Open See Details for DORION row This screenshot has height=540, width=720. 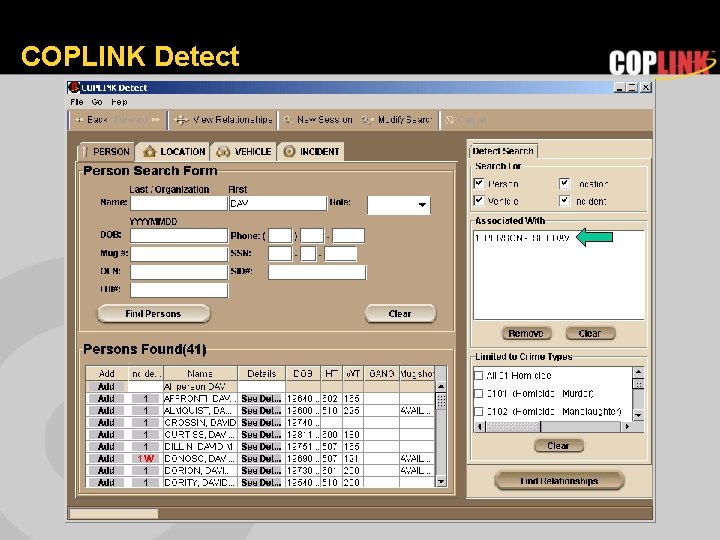[x=261, y=470]
